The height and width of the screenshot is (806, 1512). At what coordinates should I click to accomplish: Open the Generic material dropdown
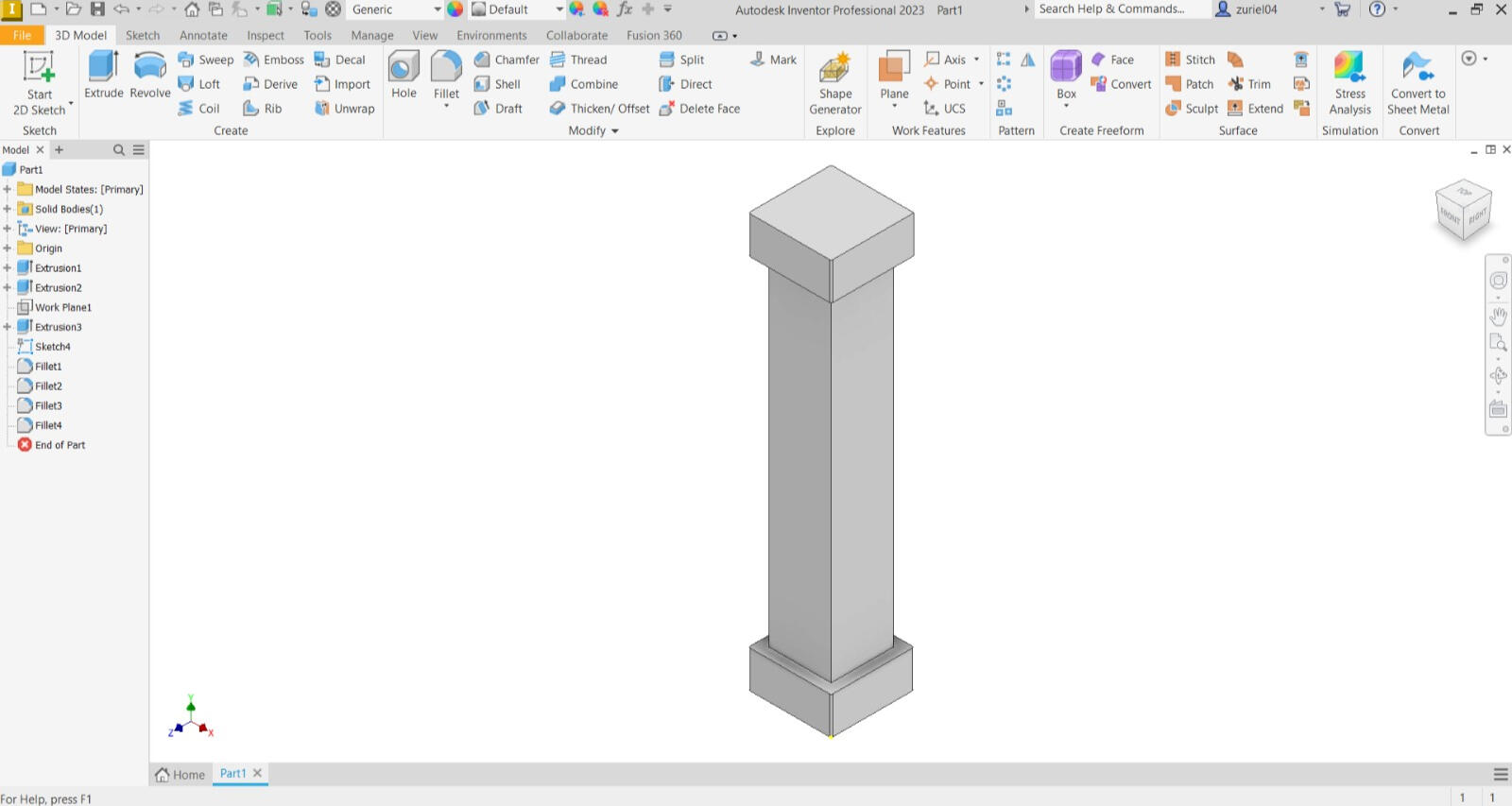click(437, 9)
